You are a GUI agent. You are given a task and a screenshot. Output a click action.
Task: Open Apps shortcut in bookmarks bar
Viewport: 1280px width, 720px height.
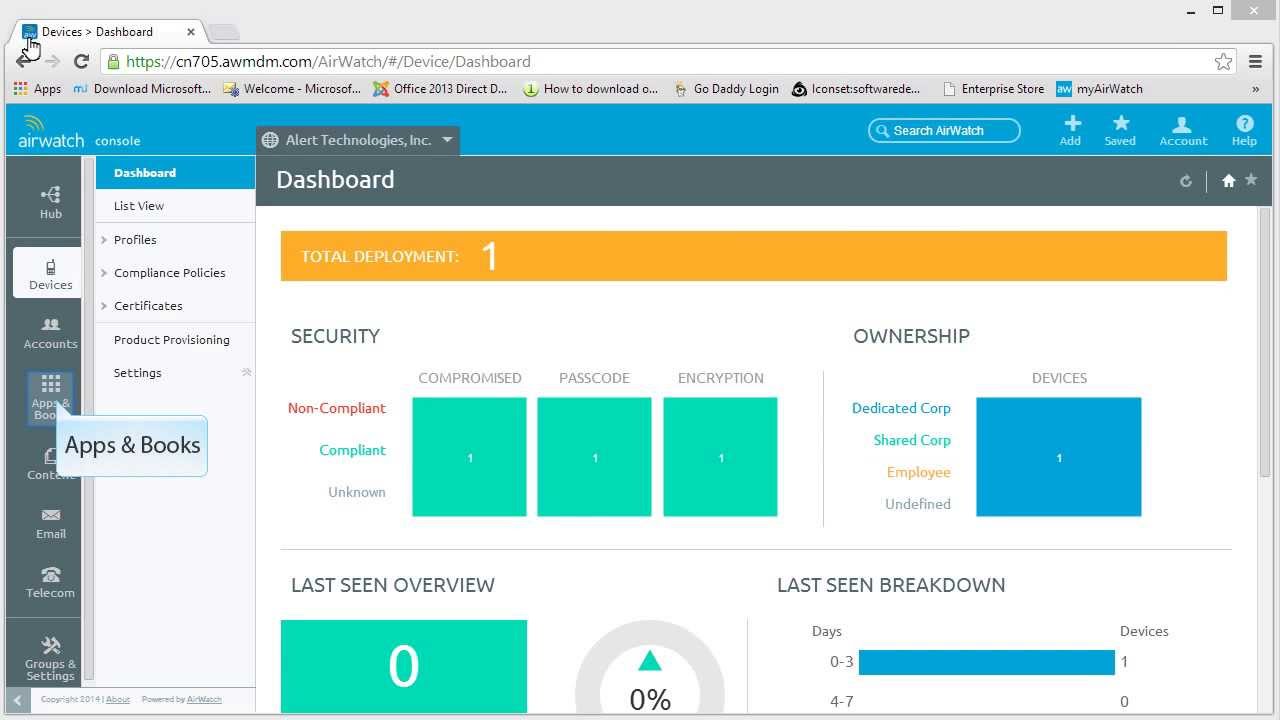pyautogui.click(x=38, y=89)
